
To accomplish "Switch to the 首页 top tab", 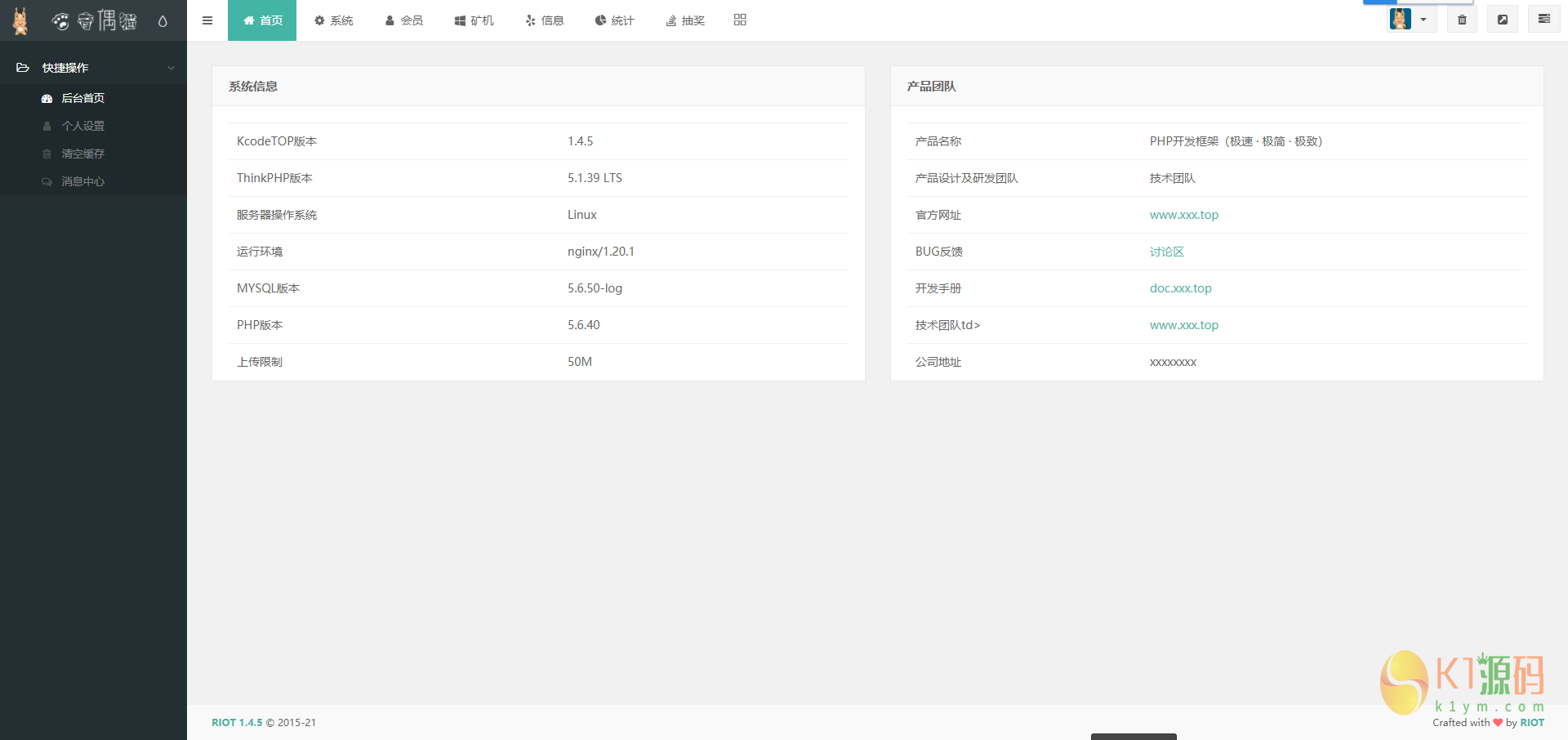I will [x=262, y=20].
